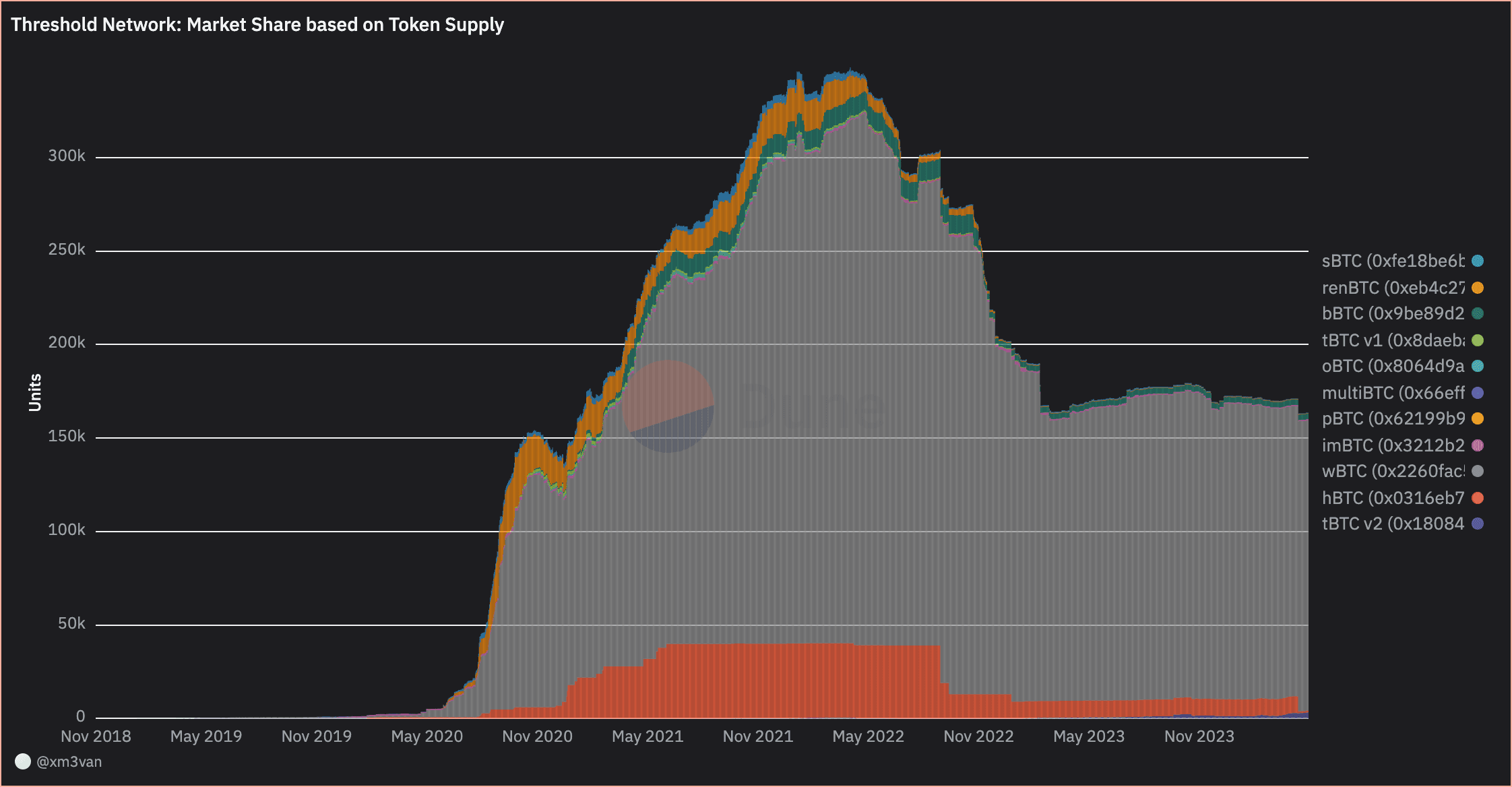
Task: Toggle the renBTC series in legend
Action: pos(1393,288)
